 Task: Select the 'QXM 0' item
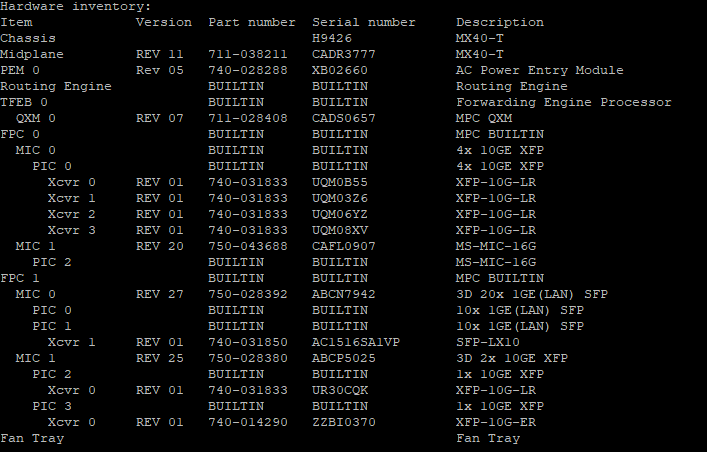click(36, 118)
